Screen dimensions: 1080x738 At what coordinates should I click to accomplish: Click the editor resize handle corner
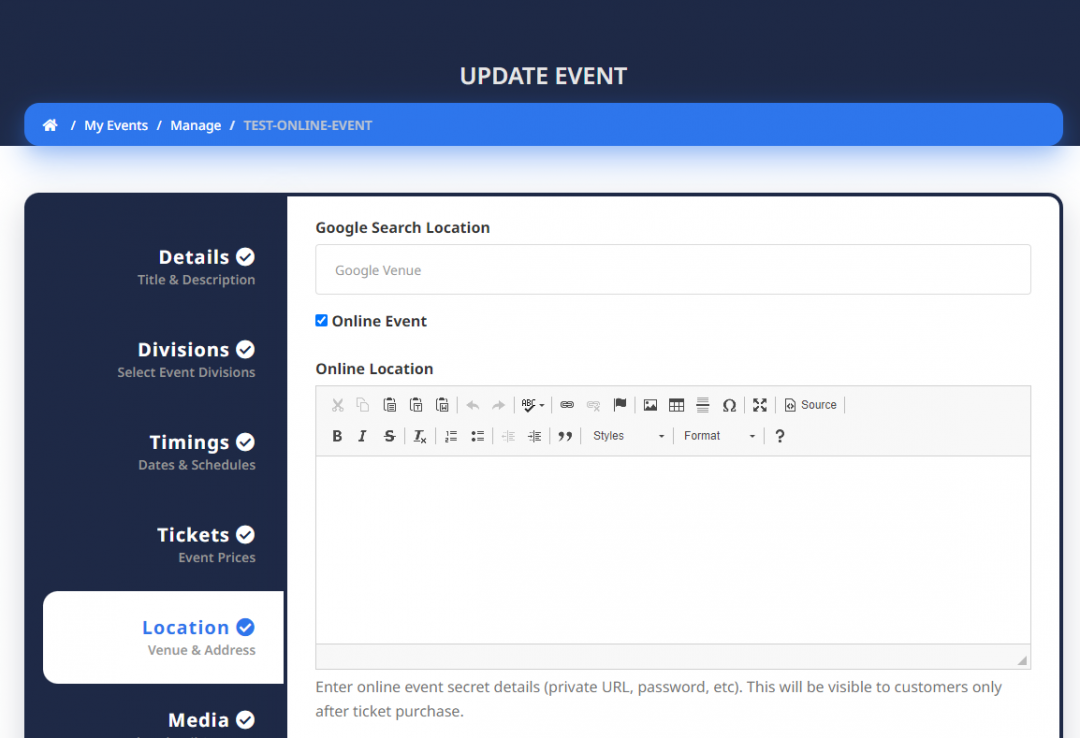coord(1022,660)
